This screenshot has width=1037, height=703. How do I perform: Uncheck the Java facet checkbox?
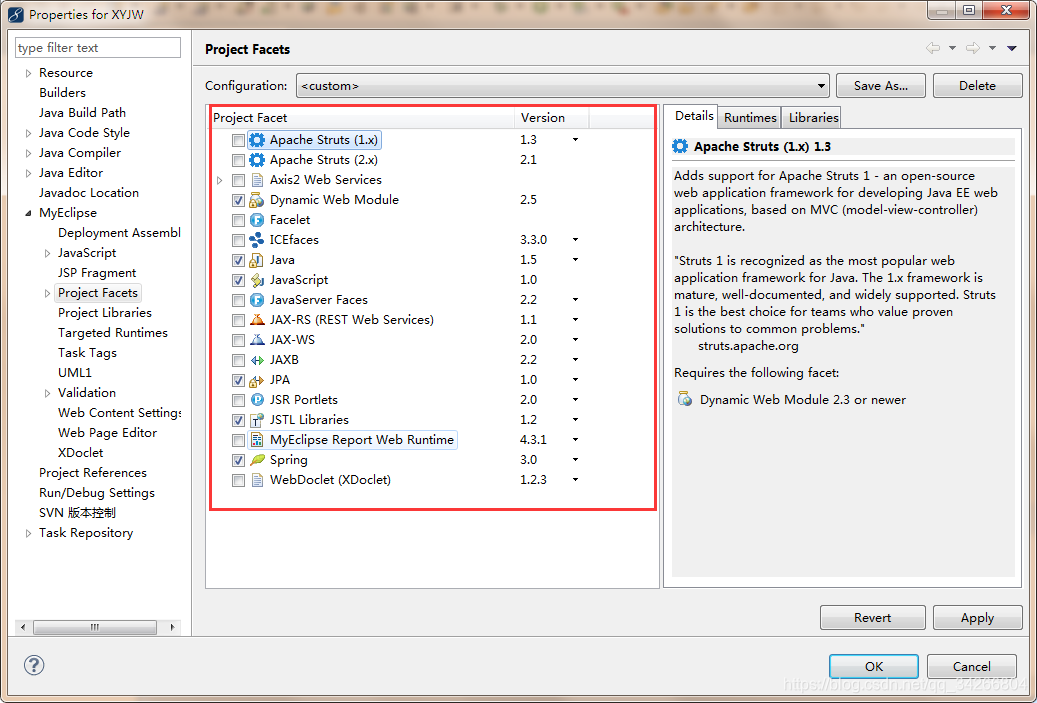click(238, 261)
